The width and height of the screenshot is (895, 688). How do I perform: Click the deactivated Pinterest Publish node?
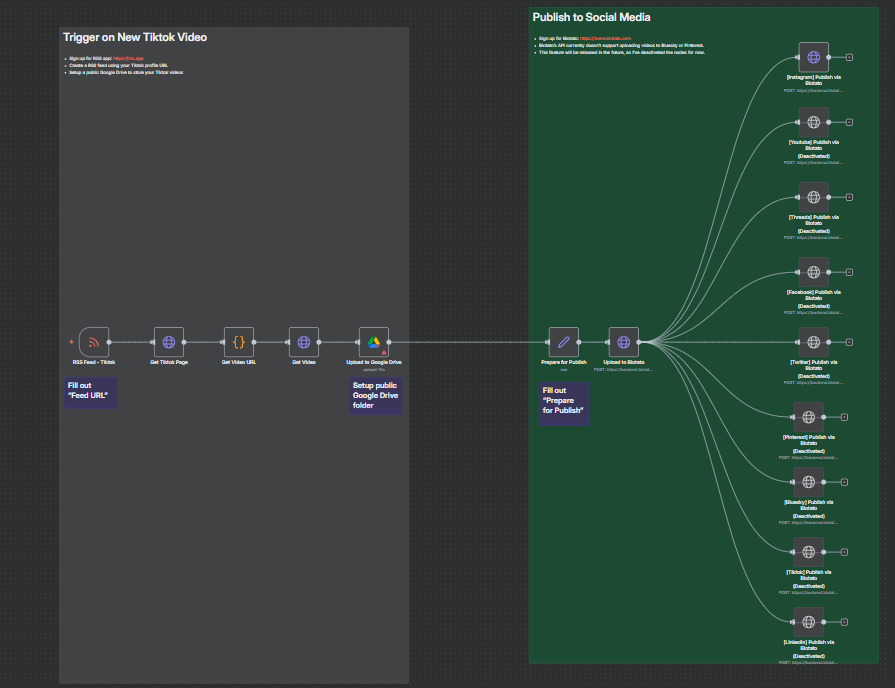pos(809,417)
